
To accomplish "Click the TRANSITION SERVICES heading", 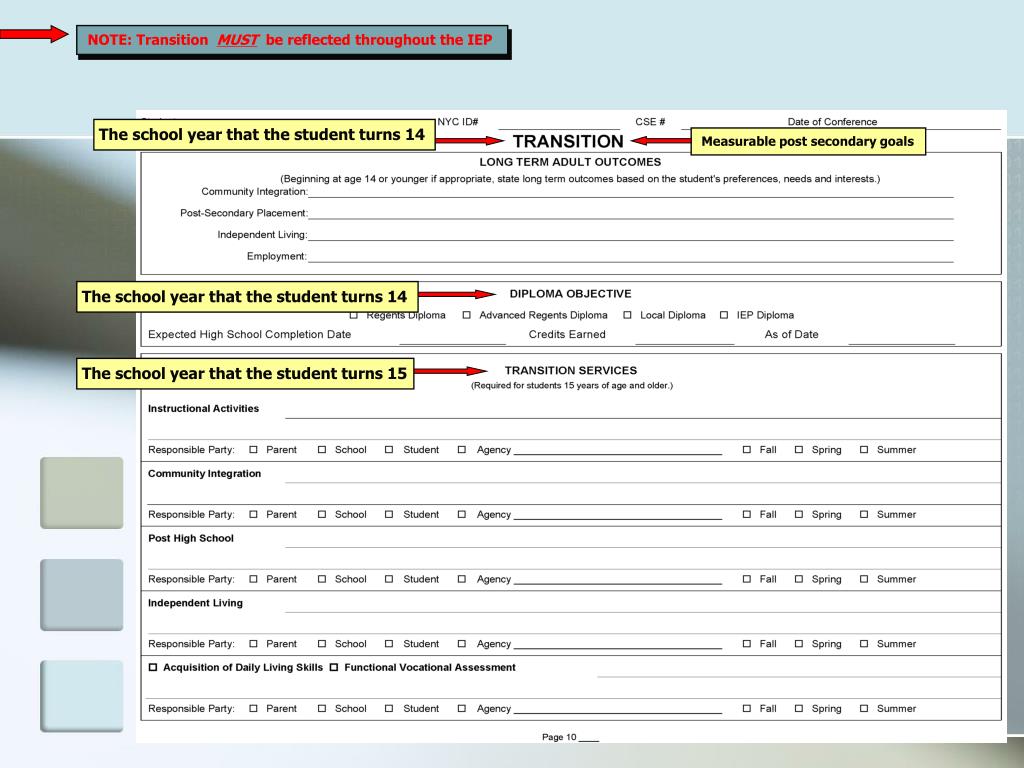I will (571, 370).
